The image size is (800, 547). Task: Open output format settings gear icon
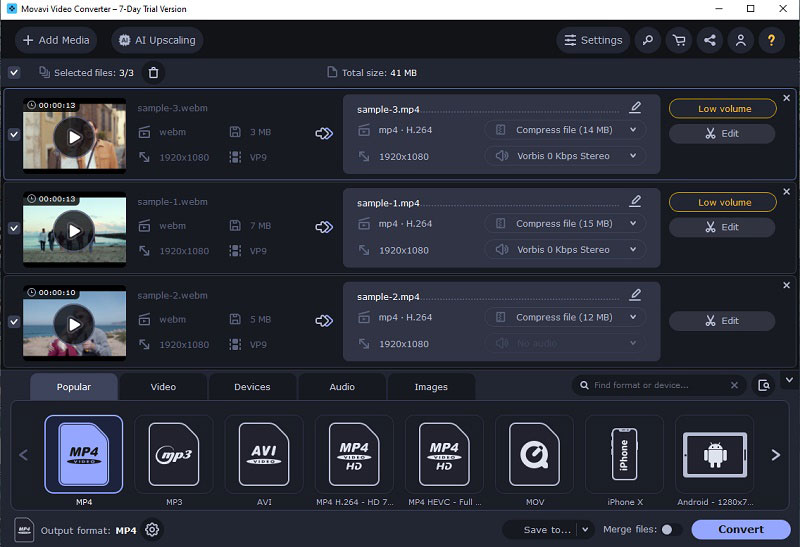152,530
